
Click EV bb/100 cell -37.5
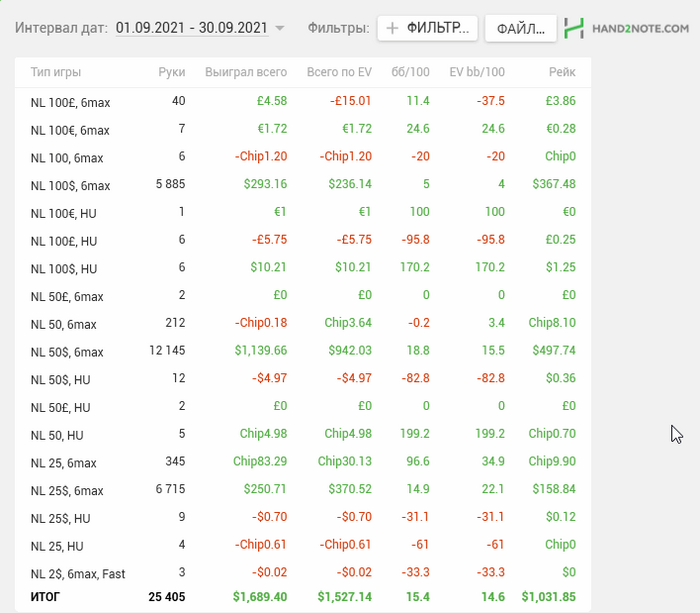click(x=491, y=101)
